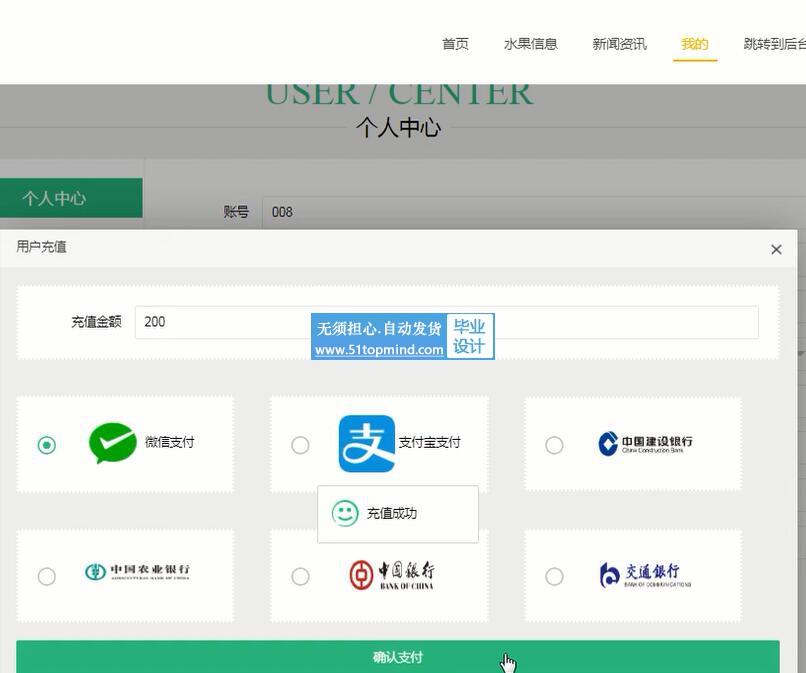Select the 微信支付 radio button

tap(47, 445)
